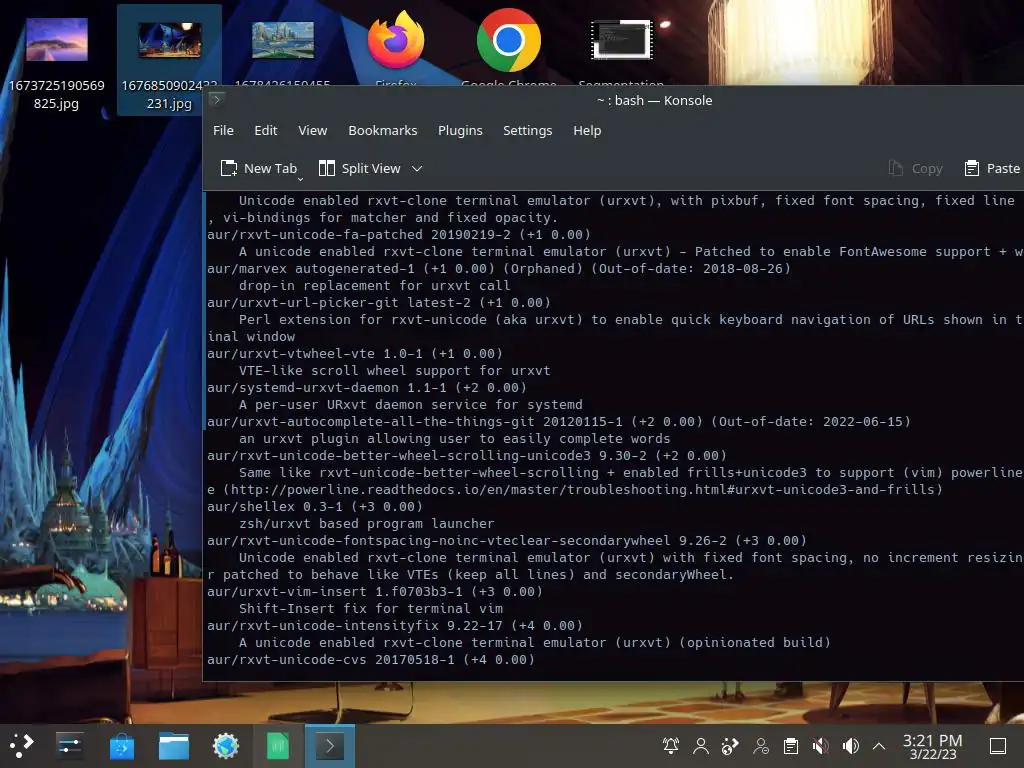Click the Steam controller tray icon
Image resolution: width=1024 pixels, height=768 pixels.
[730, 746]
